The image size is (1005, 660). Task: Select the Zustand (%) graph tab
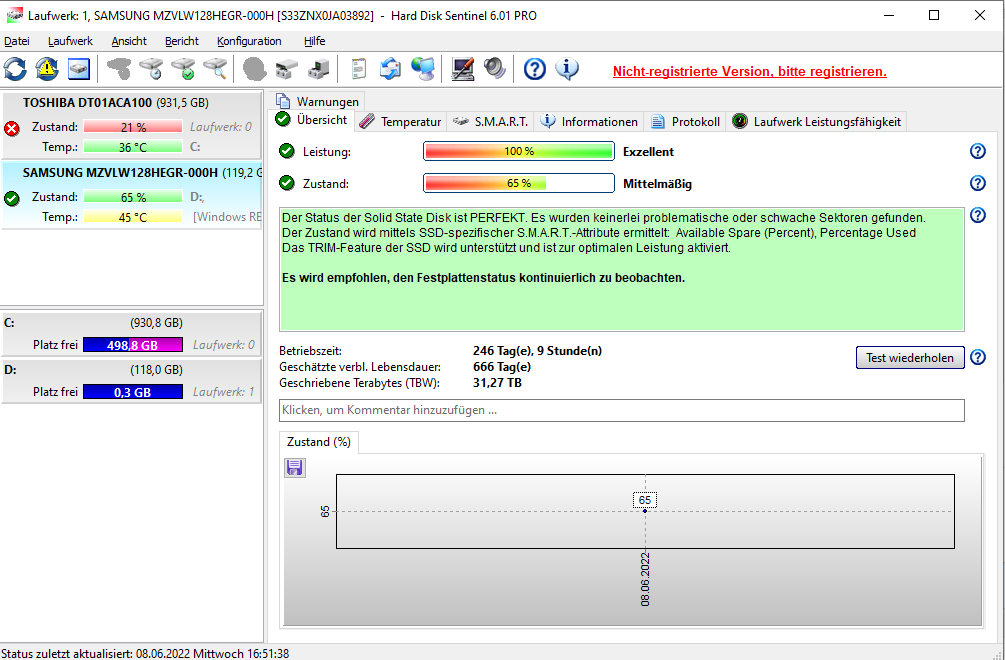pos(319,442)
